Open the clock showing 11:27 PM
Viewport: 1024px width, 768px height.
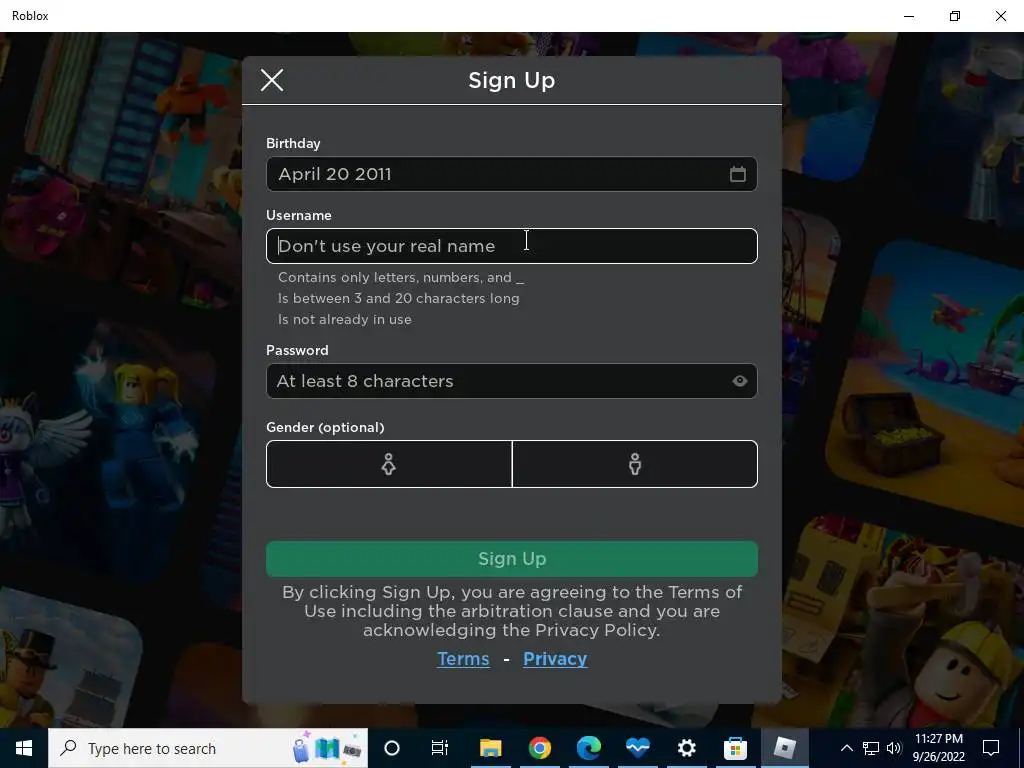tap(938, 748)
